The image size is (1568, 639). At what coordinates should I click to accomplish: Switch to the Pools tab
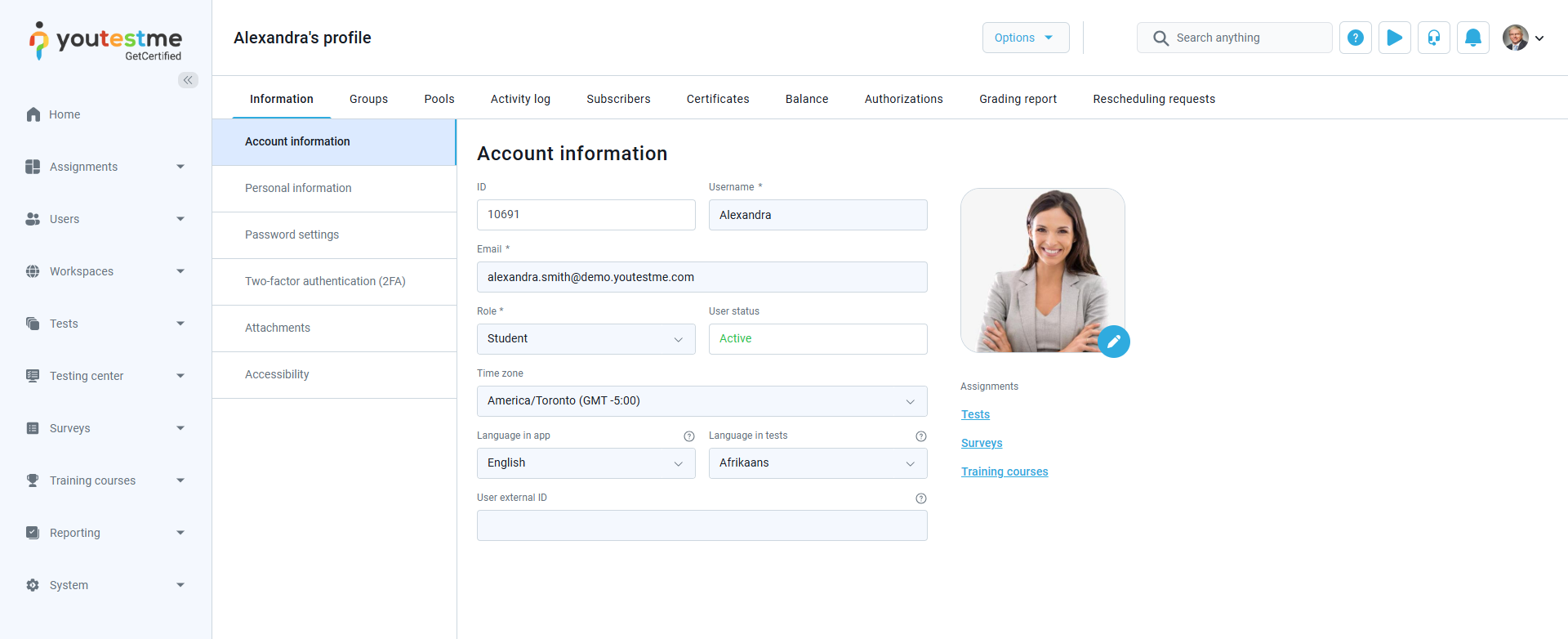439,99
